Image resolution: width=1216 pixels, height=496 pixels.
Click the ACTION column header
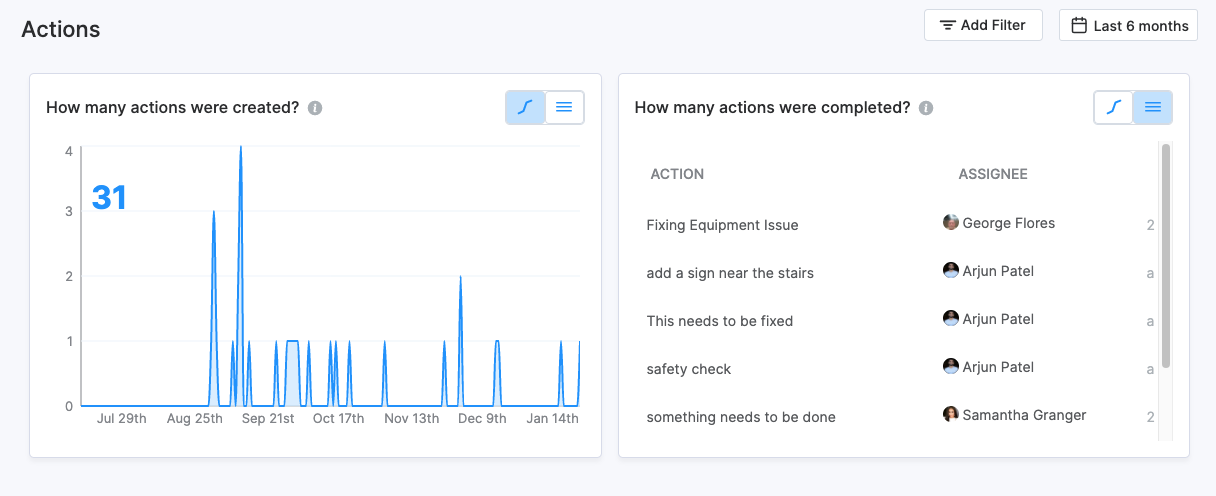[677, 174]
